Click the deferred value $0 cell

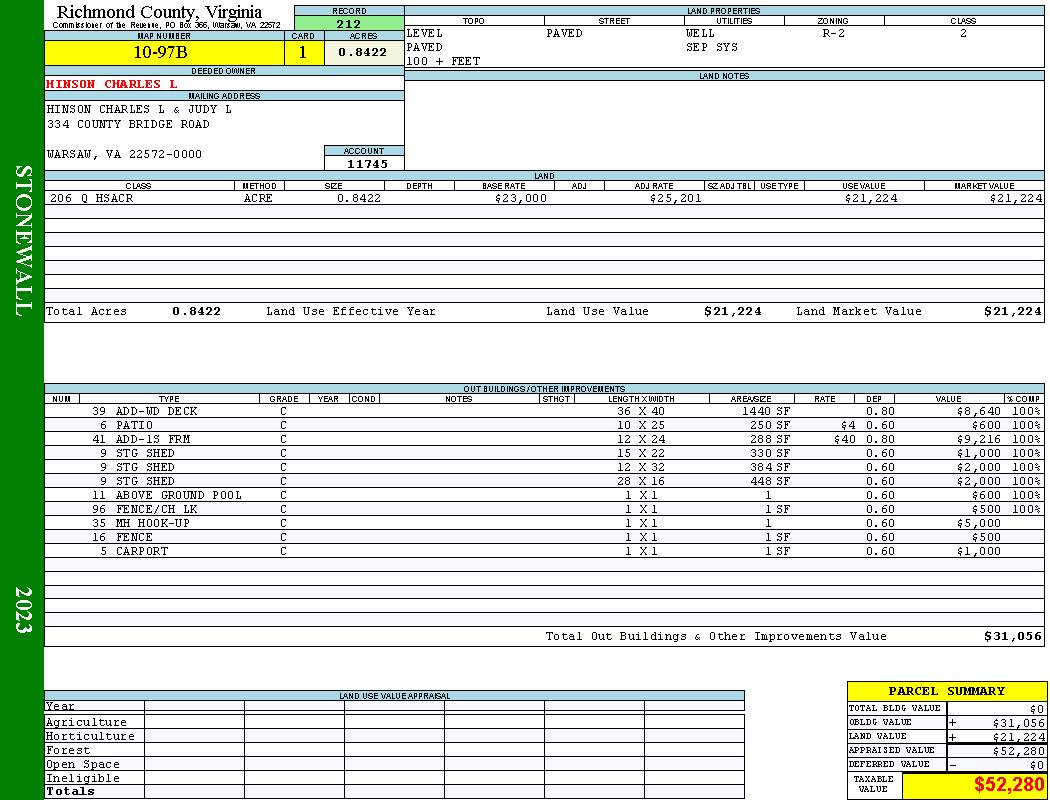pos(996,765)
